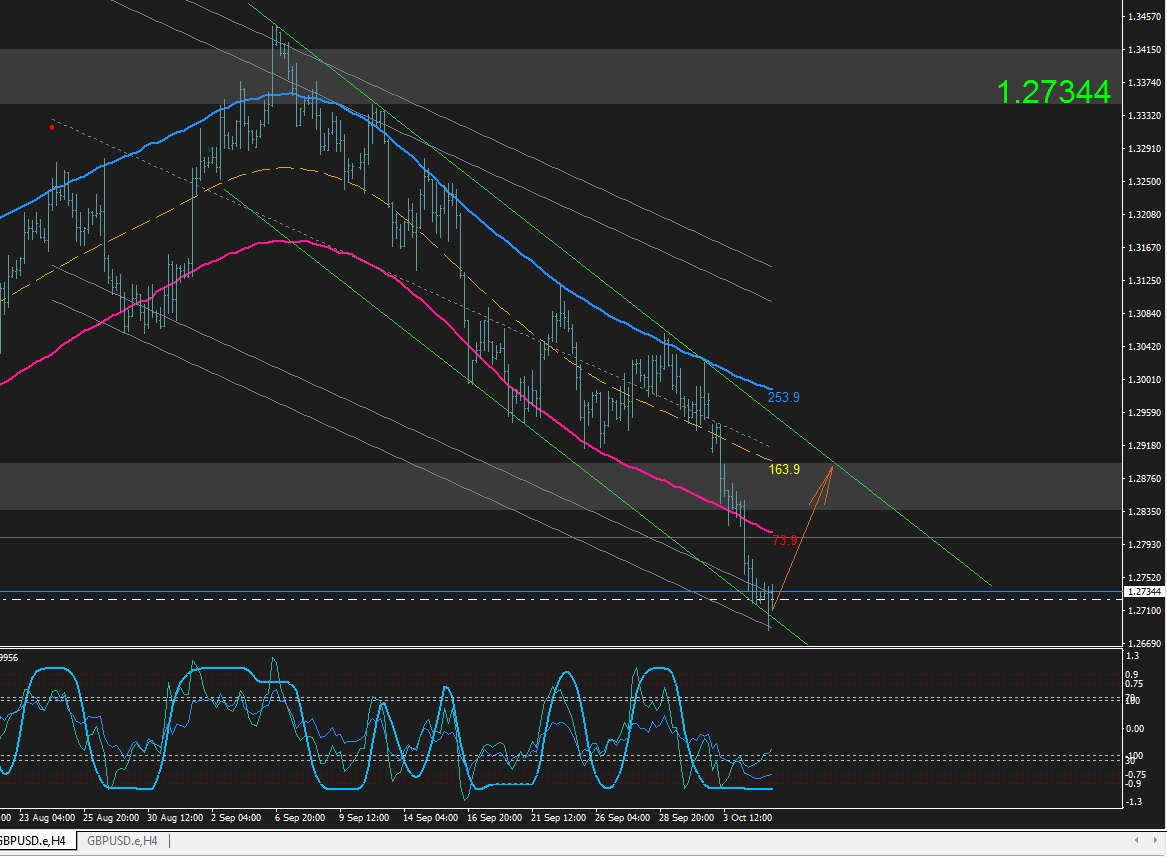Select the yellow 163.9 moving average label
Image resolution: width=1167 pixels, height=857 pixels.
click(784, 469)
